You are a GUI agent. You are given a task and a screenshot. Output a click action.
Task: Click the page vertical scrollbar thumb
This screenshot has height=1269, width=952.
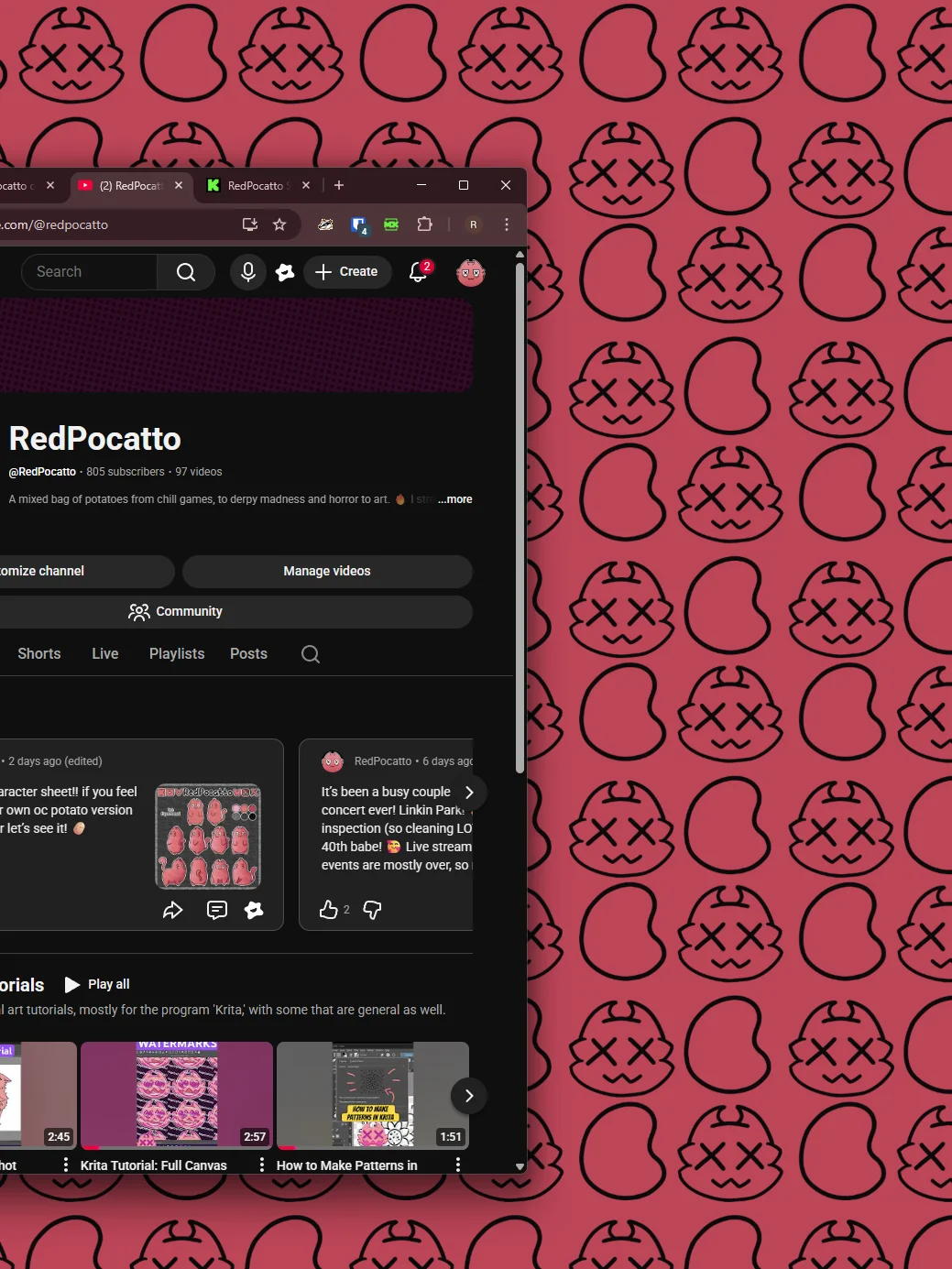coord(520,519)
